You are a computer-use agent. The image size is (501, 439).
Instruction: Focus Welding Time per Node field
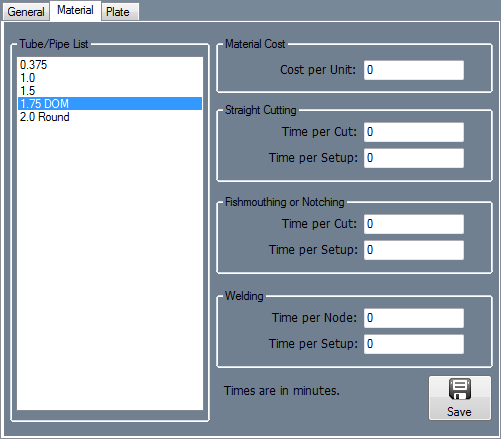tap(414, 318)
